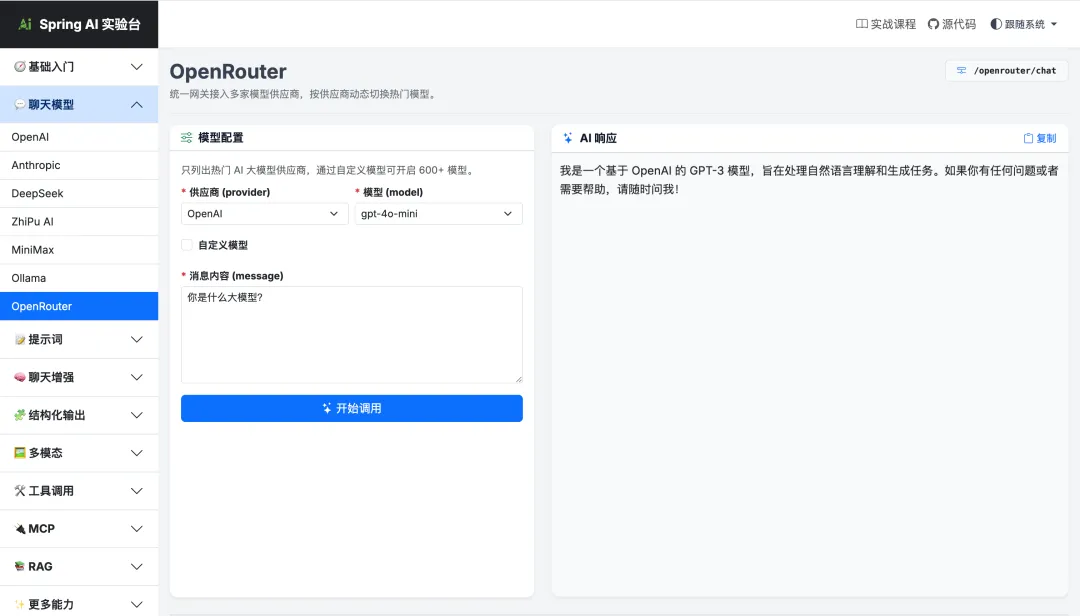Open the 源代码 link
Image resolution: width=1080 pixels, height=616 pixels.
coord(952,24)
